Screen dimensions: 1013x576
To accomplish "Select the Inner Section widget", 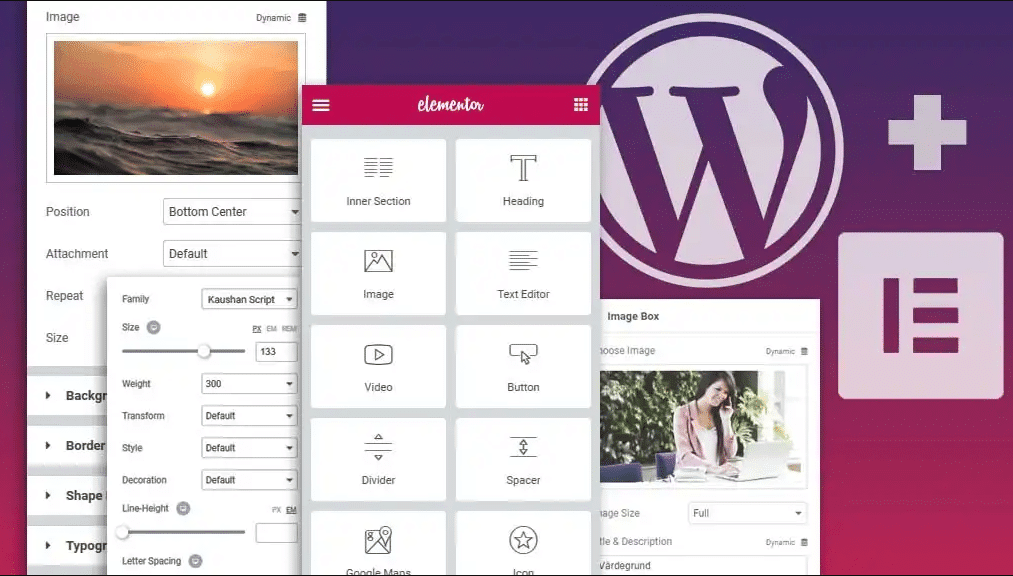I will [x=378, y=180].
